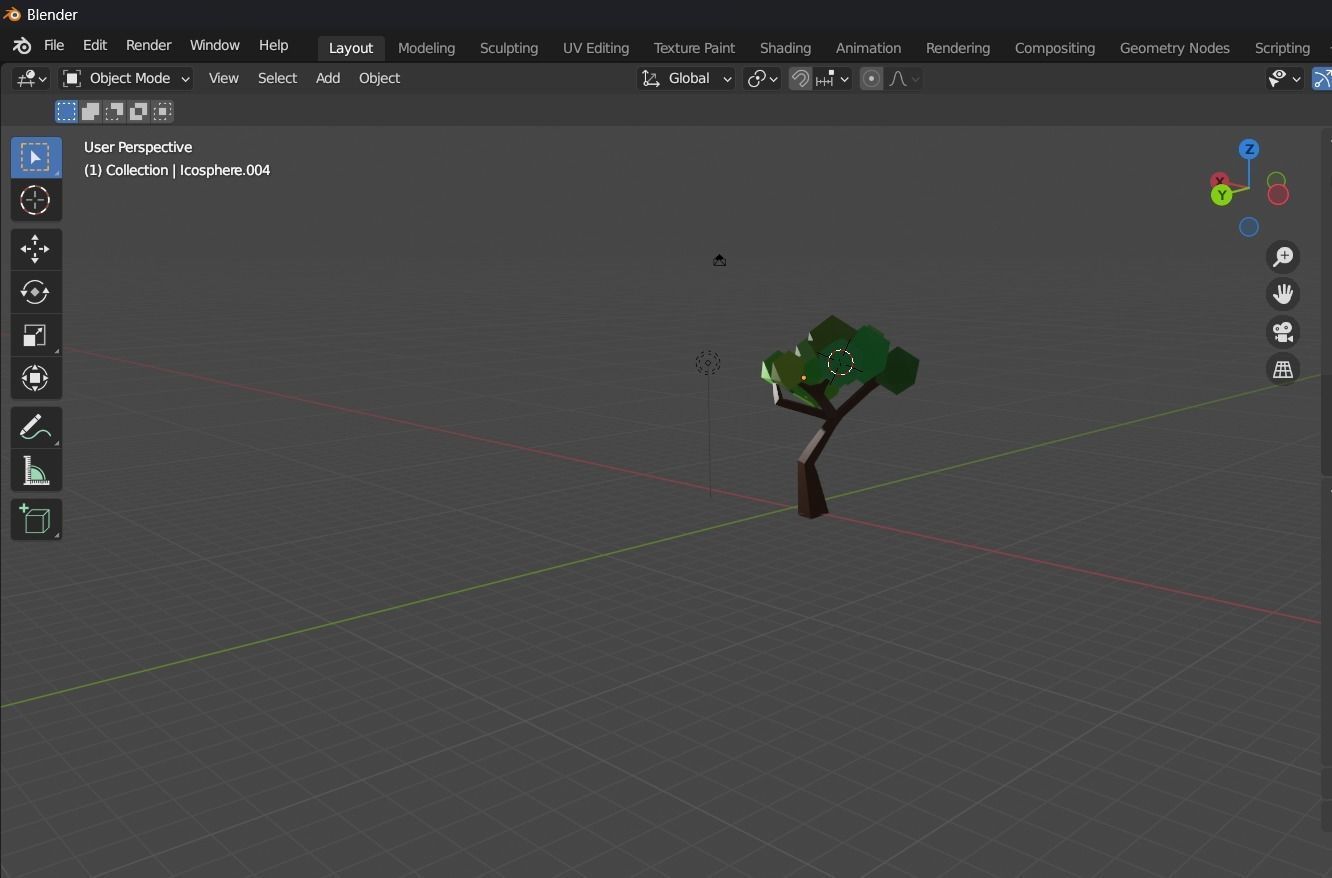
Task: Set selection mode to Subtract
Action: click(x=115, y=111)
